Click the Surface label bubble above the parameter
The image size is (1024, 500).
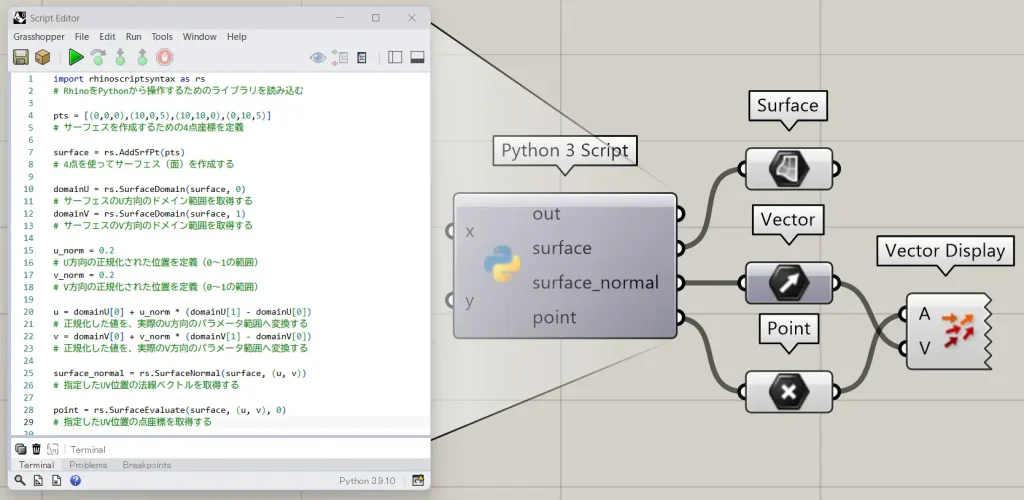(x=788, y=106)
